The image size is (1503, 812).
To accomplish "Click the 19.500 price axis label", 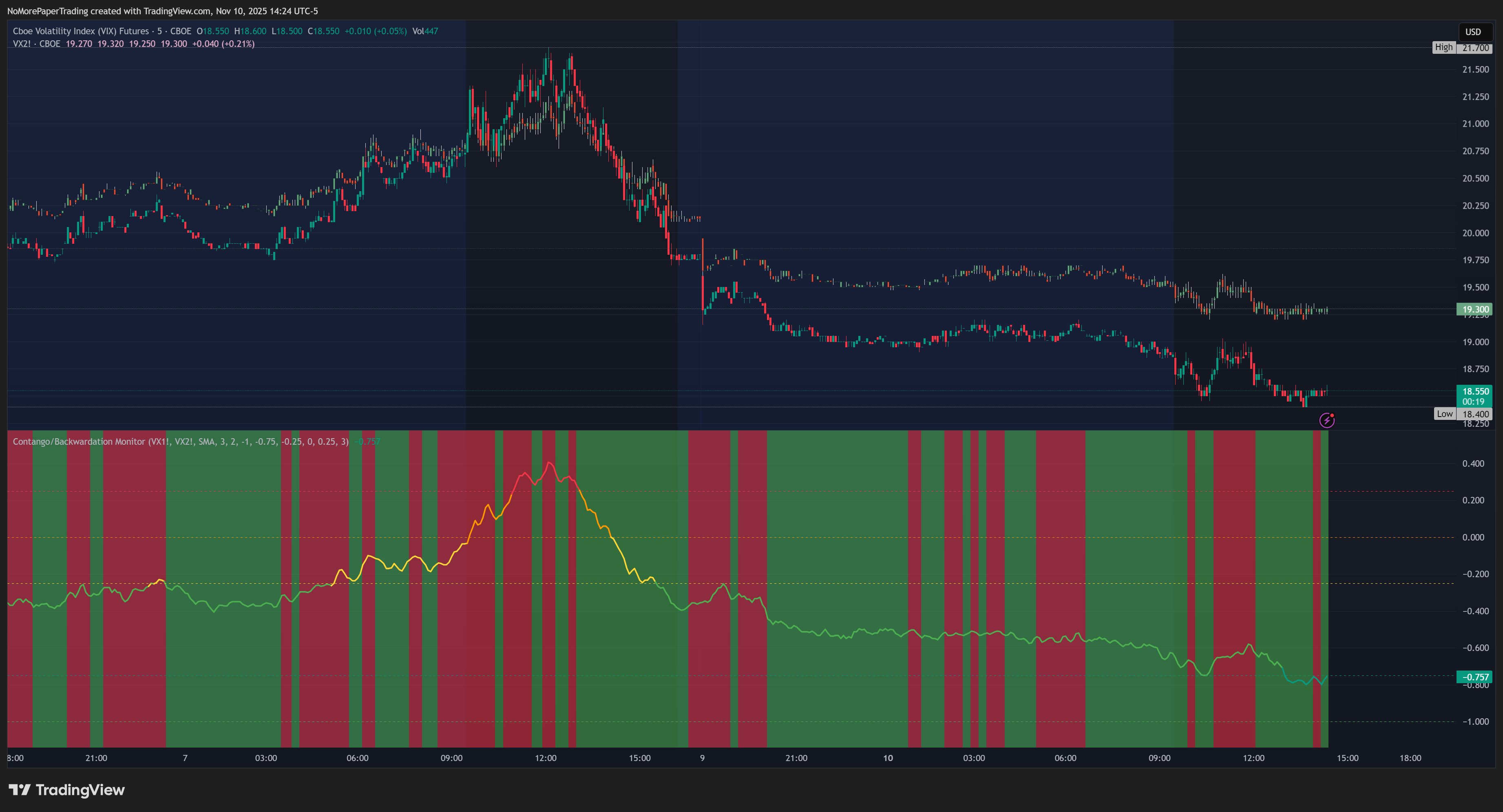I will [x=1476, y=288].
